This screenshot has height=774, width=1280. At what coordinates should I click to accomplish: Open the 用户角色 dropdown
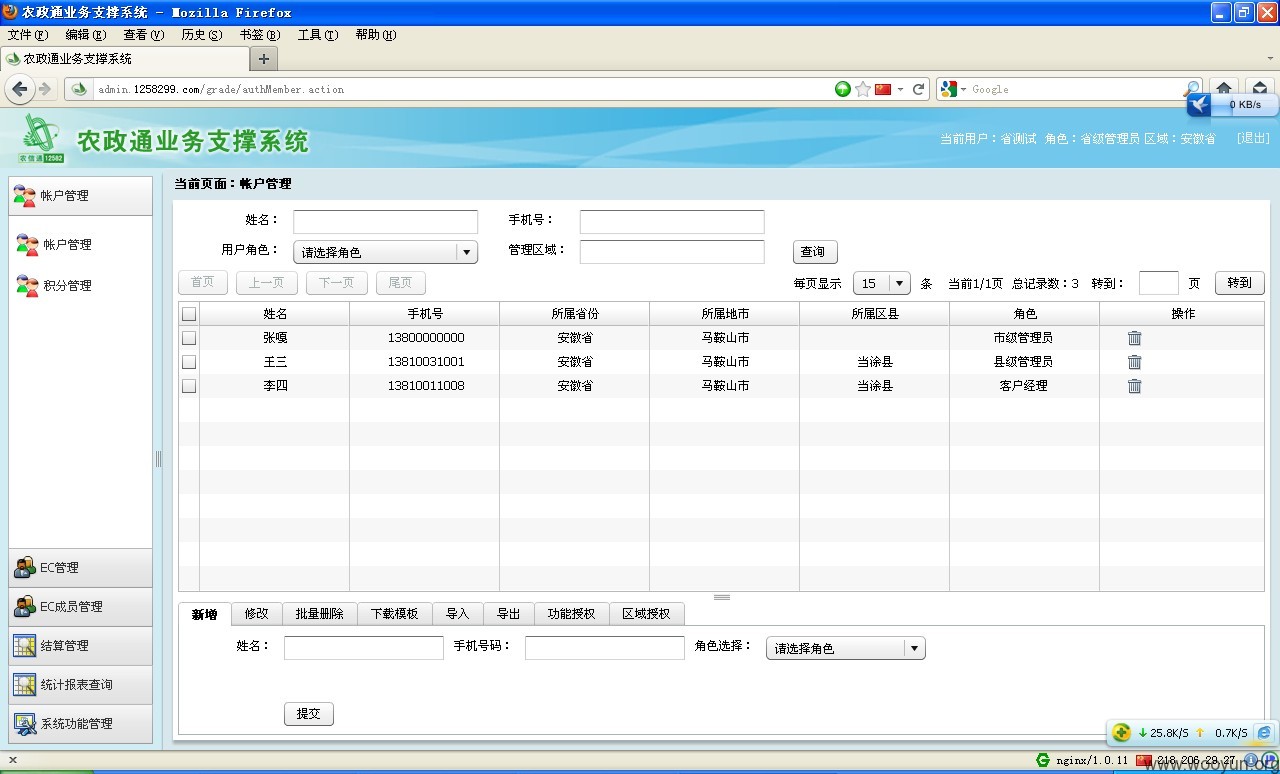pyautogui.click(x=385, y=252)
